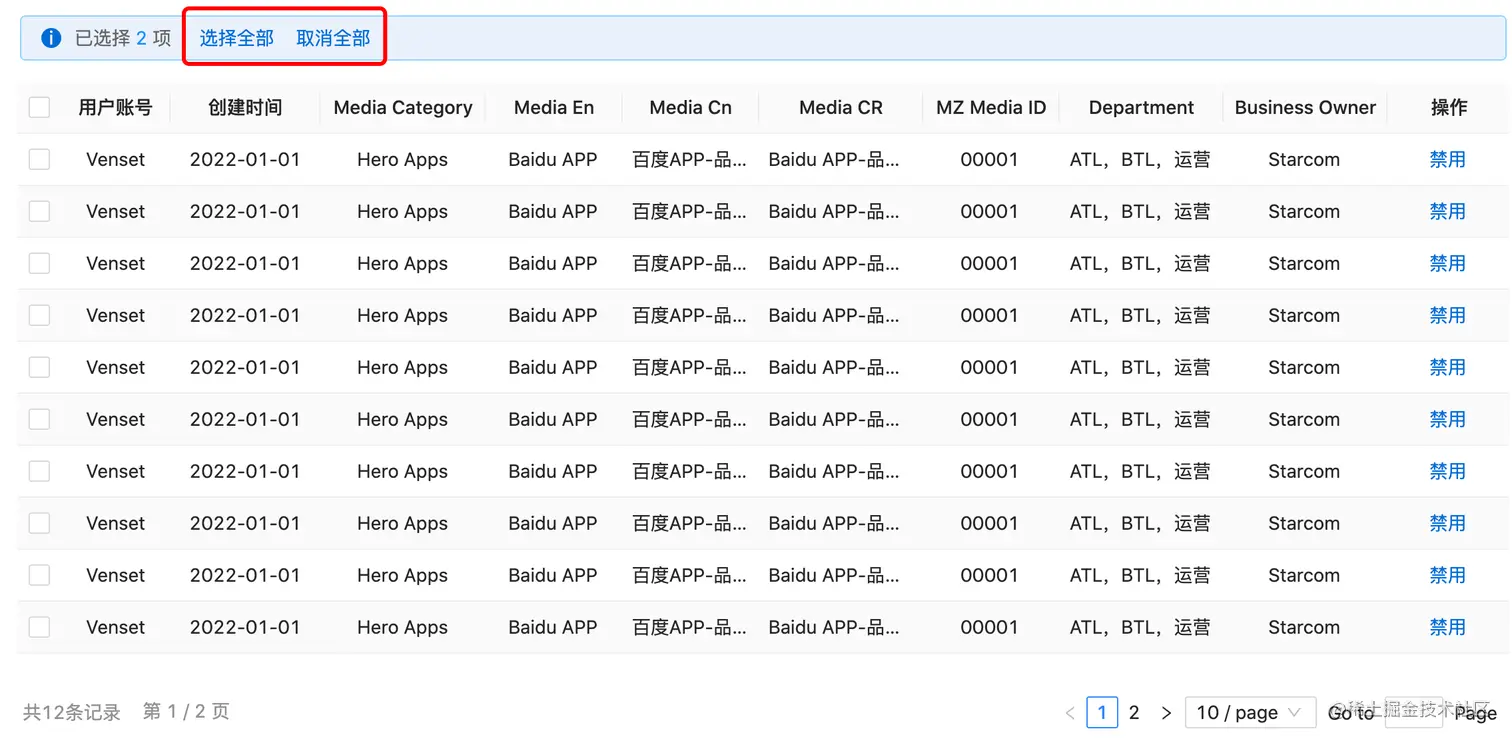Screen dimensions: 1512x741
Task: Click 禁用 in the last table row
Action: coord(1447,627)
